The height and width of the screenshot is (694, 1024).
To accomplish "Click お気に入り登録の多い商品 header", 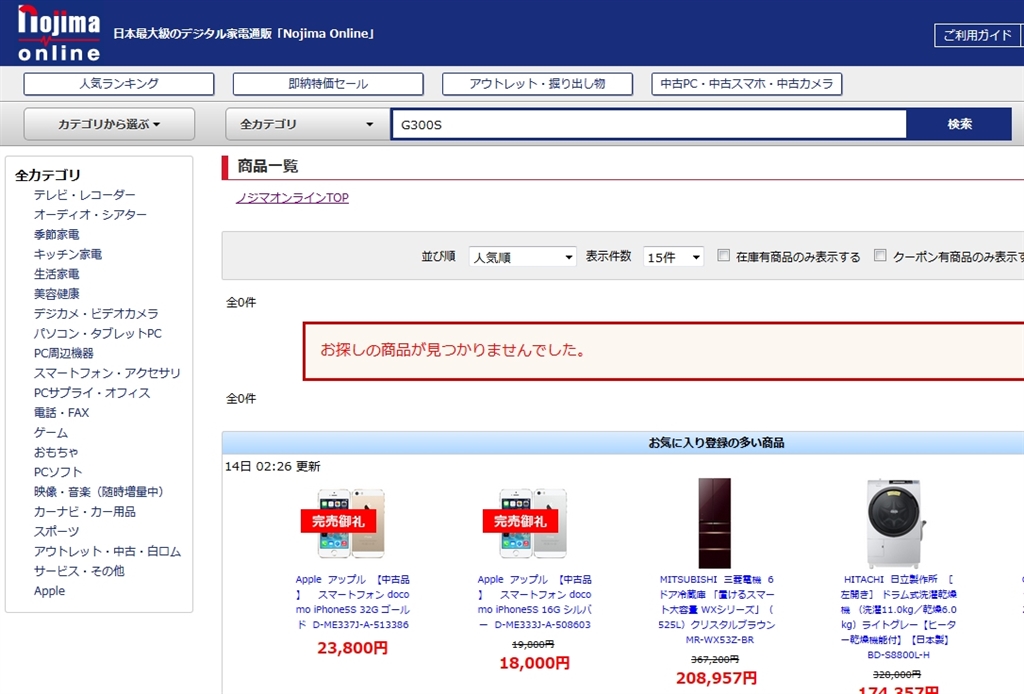I will point(716,443).
